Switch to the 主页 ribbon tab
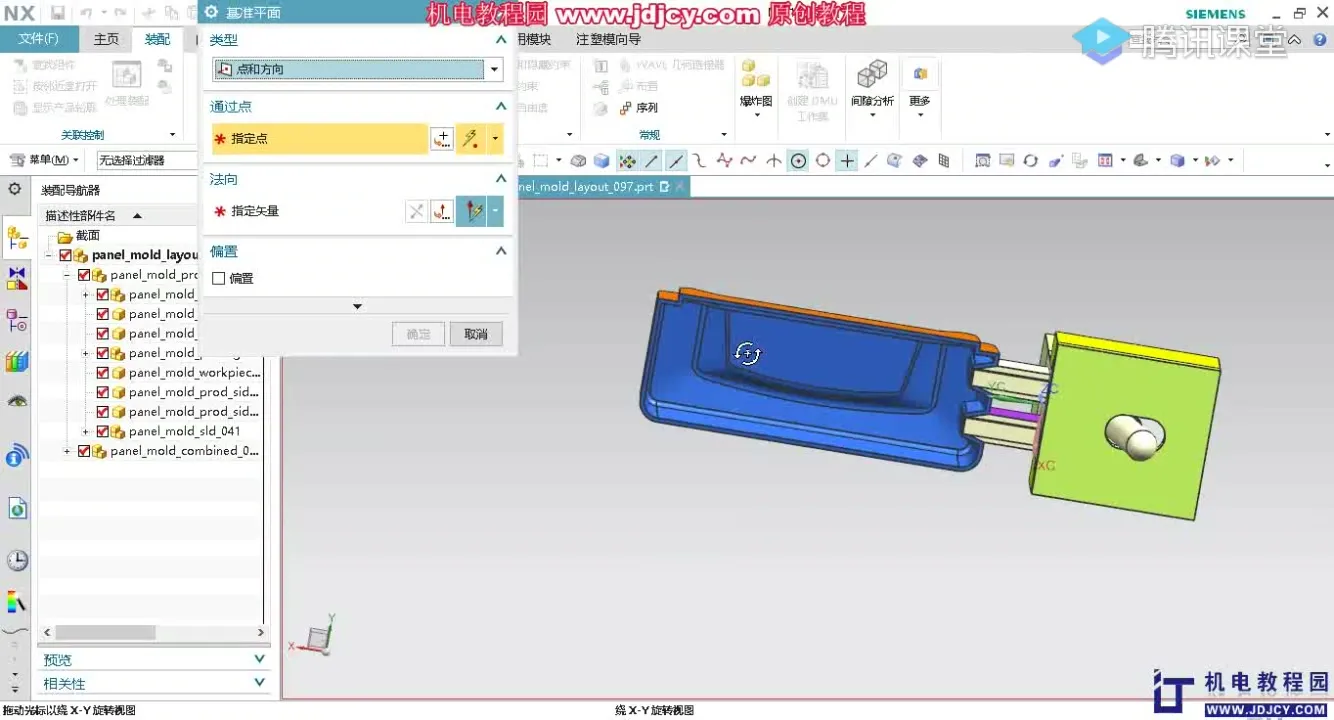Screen dimensions: 1334x720 click(106, 39)
